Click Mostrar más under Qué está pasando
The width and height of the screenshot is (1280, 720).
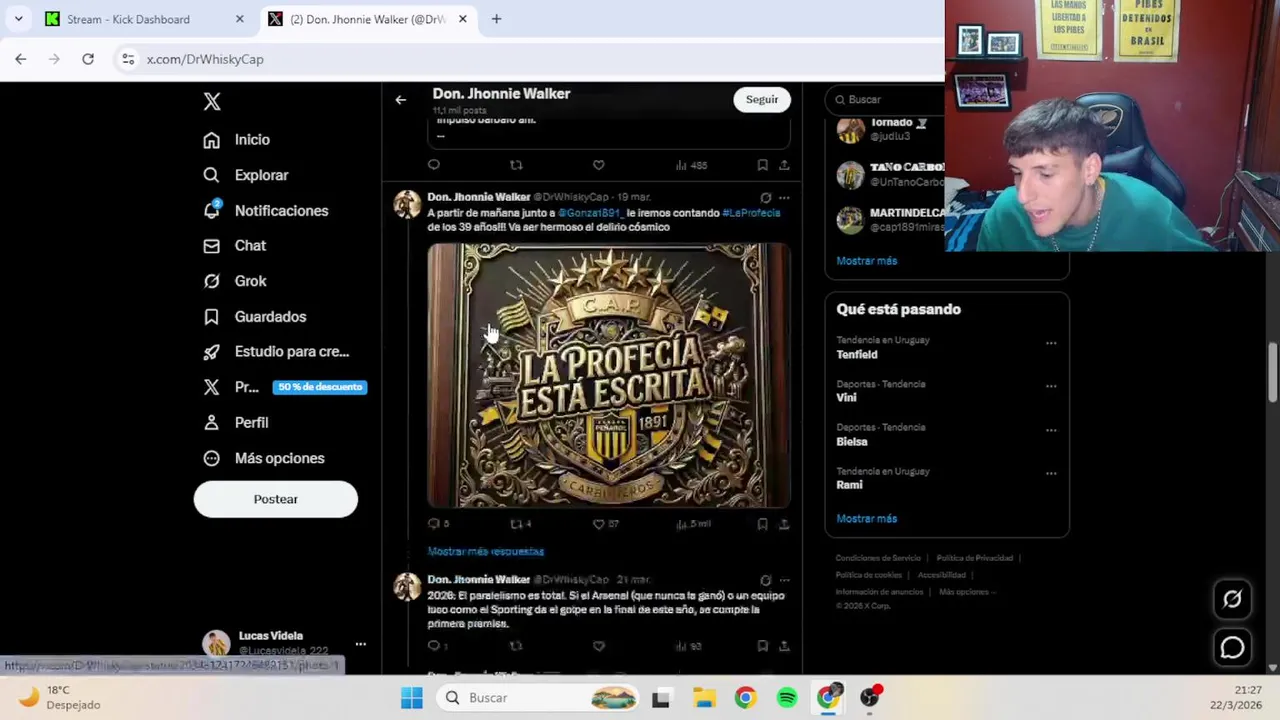867,519
